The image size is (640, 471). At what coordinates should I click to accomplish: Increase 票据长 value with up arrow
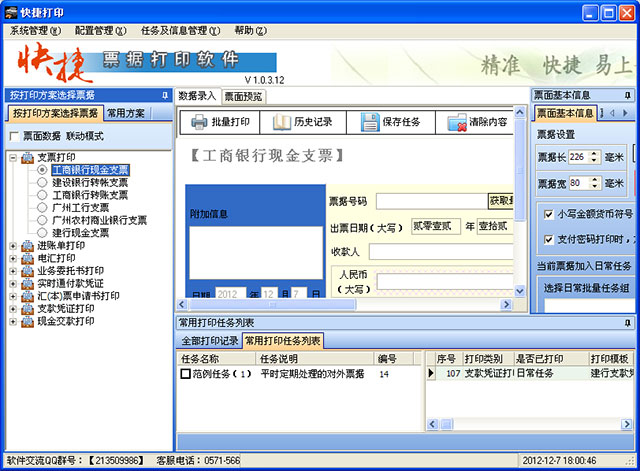pos(594,154)
